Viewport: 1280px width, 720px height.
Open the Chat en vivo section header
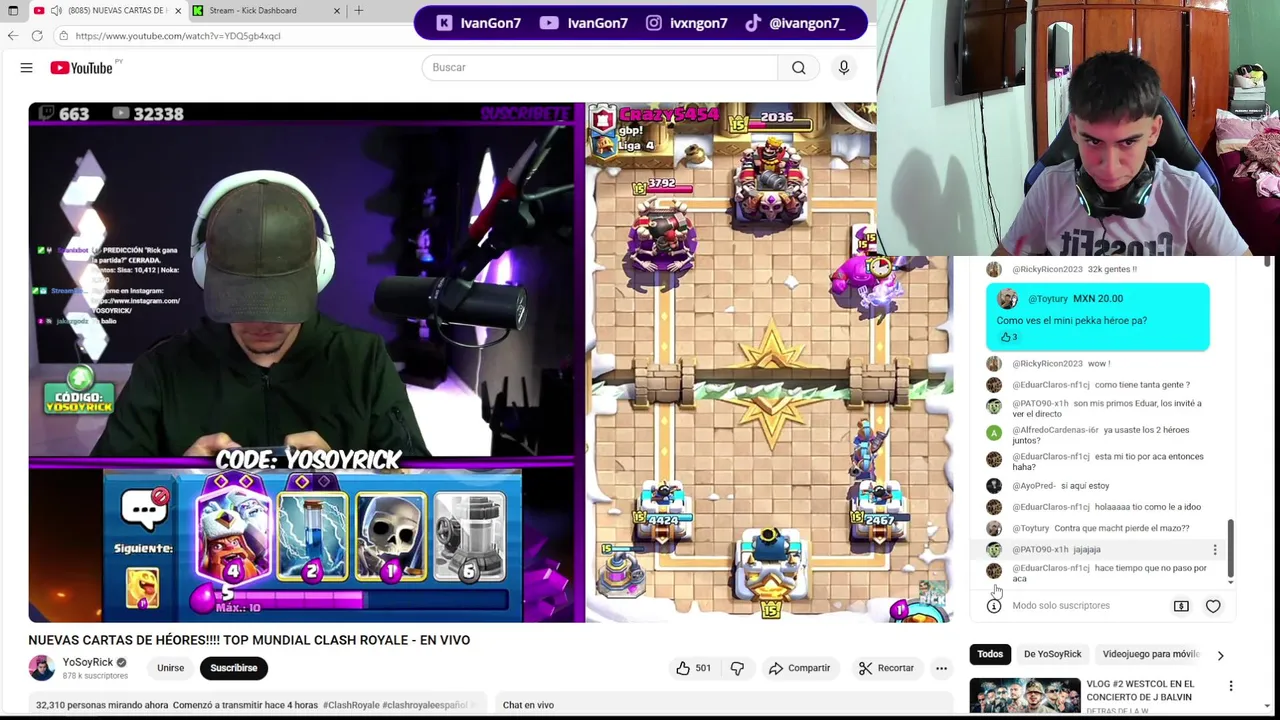click(528, 705)
